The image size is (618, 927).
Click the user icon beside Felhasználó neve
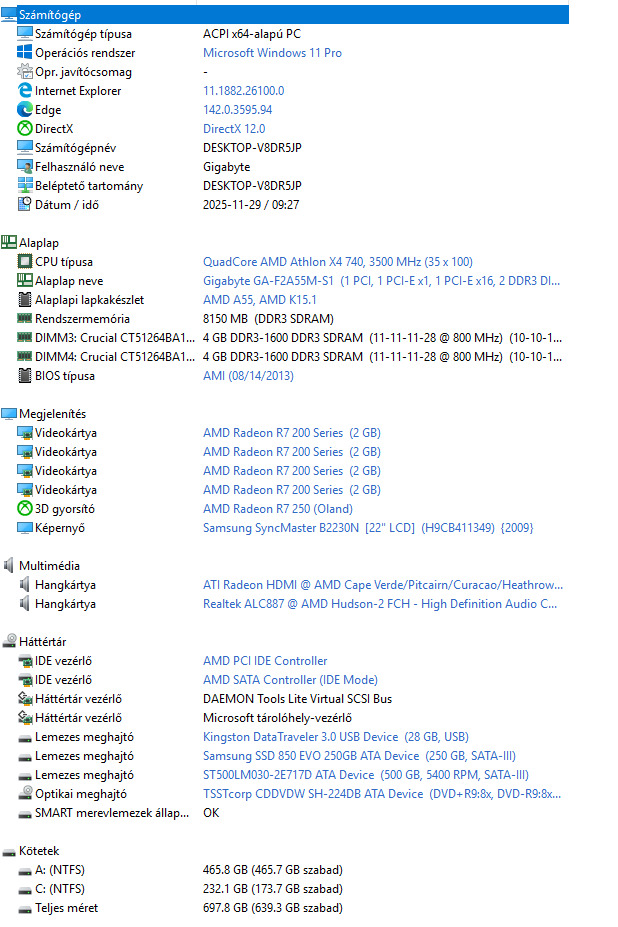pos(25,167)
